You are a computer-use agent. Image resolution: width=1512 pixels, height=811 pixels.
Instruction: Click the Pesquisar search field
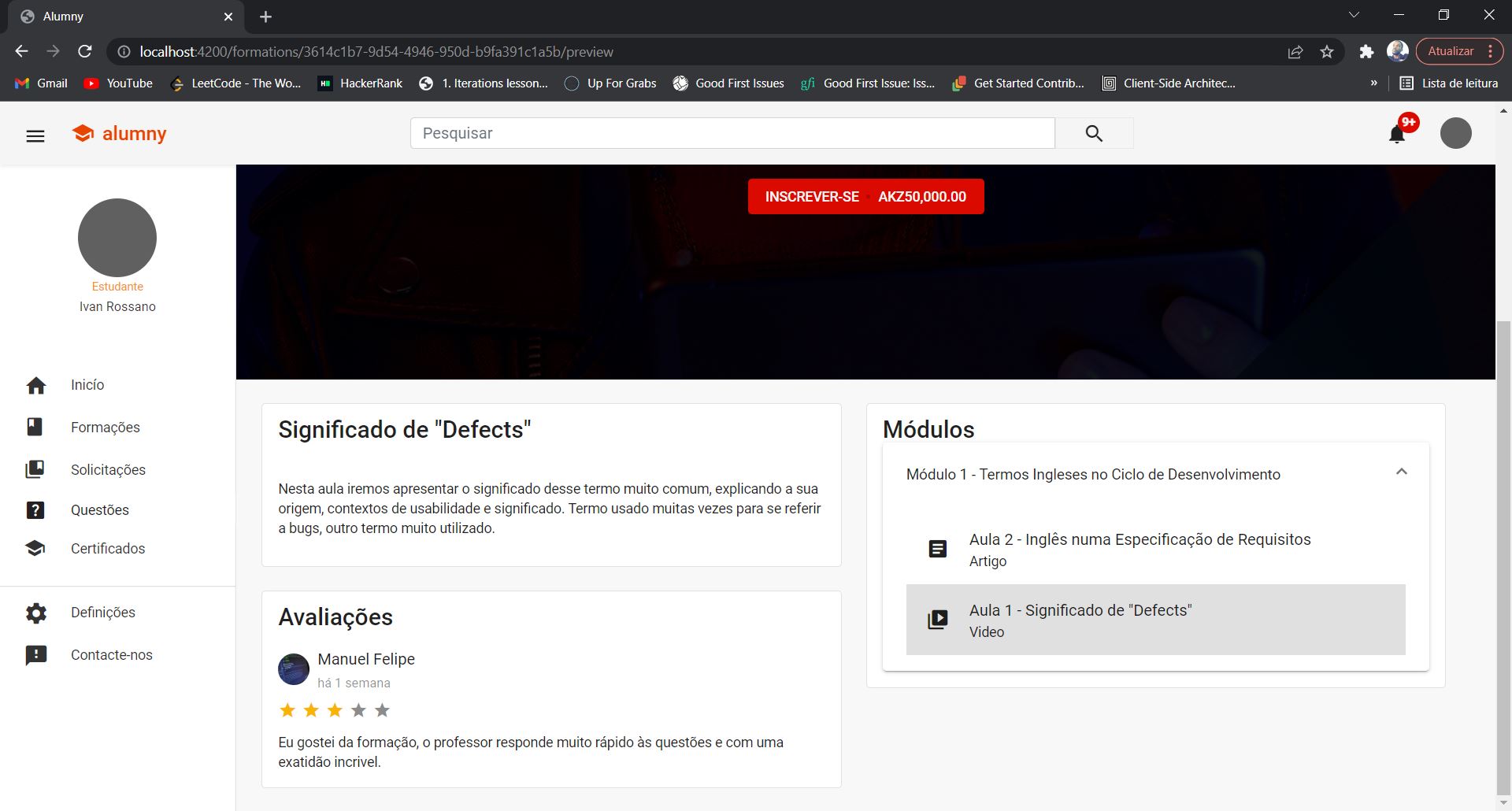coord(732,133)
